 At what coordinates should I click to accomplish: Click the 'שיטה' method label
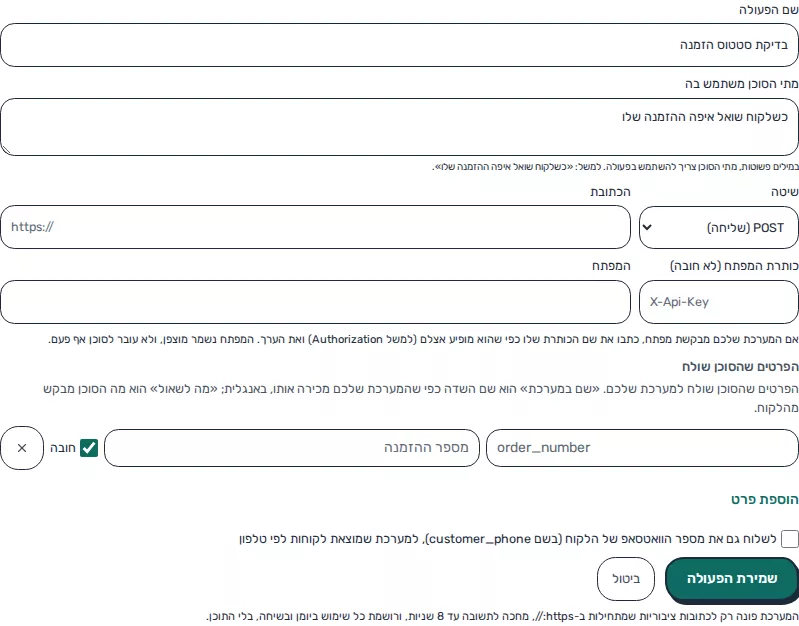tap(785, 192)
